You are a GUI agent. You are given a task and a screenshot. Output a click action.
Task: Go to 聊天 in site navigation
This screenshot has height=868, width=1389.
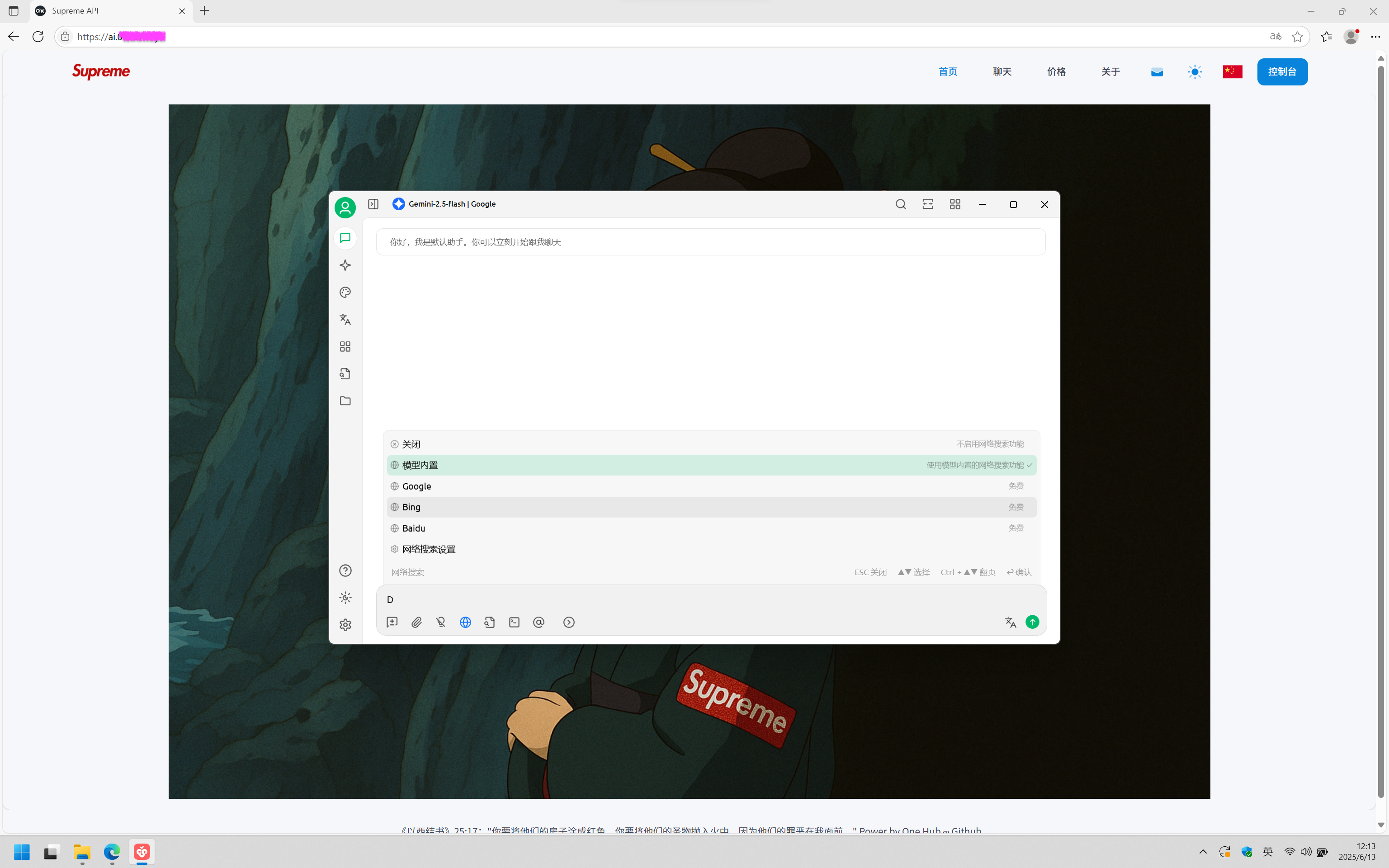point(1002,72)
